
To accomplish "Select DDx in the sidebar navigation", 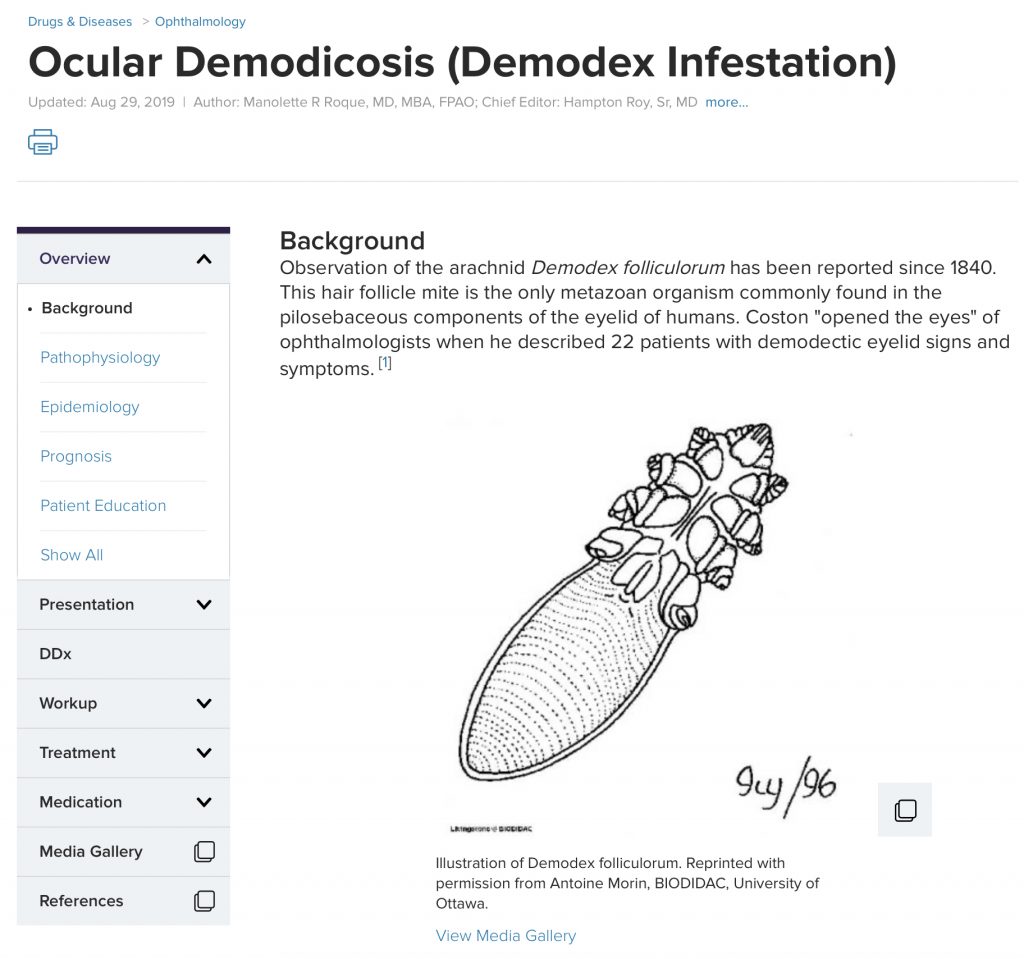I will coord(55,653).
